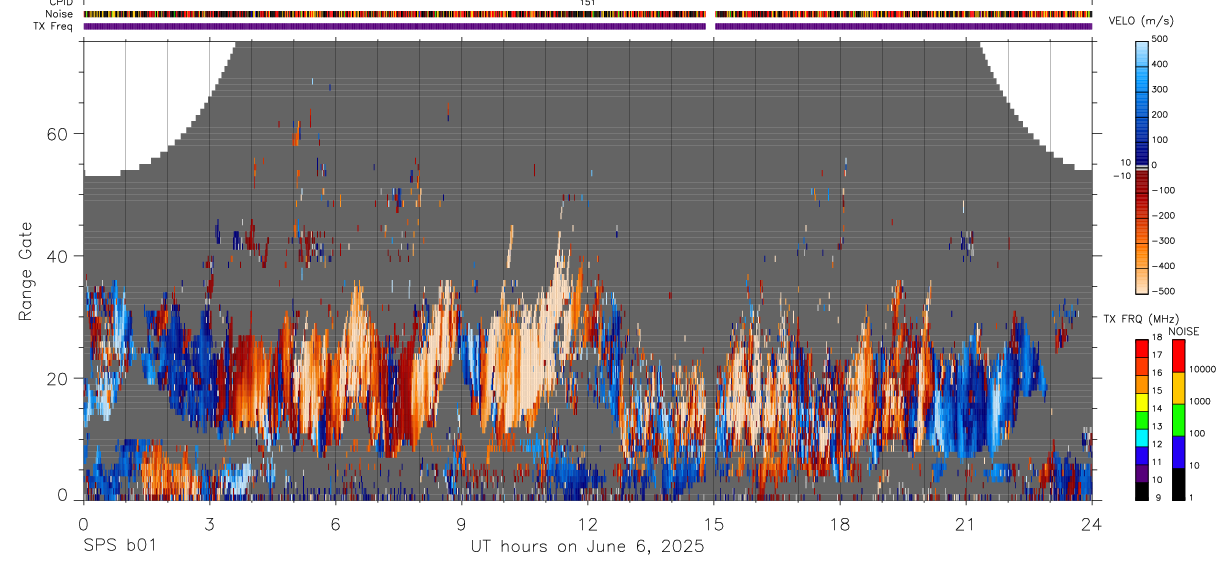Click the 10000 noise legend label
The width and height of the screenshot is (1228, 567).
click(1204, 369)
